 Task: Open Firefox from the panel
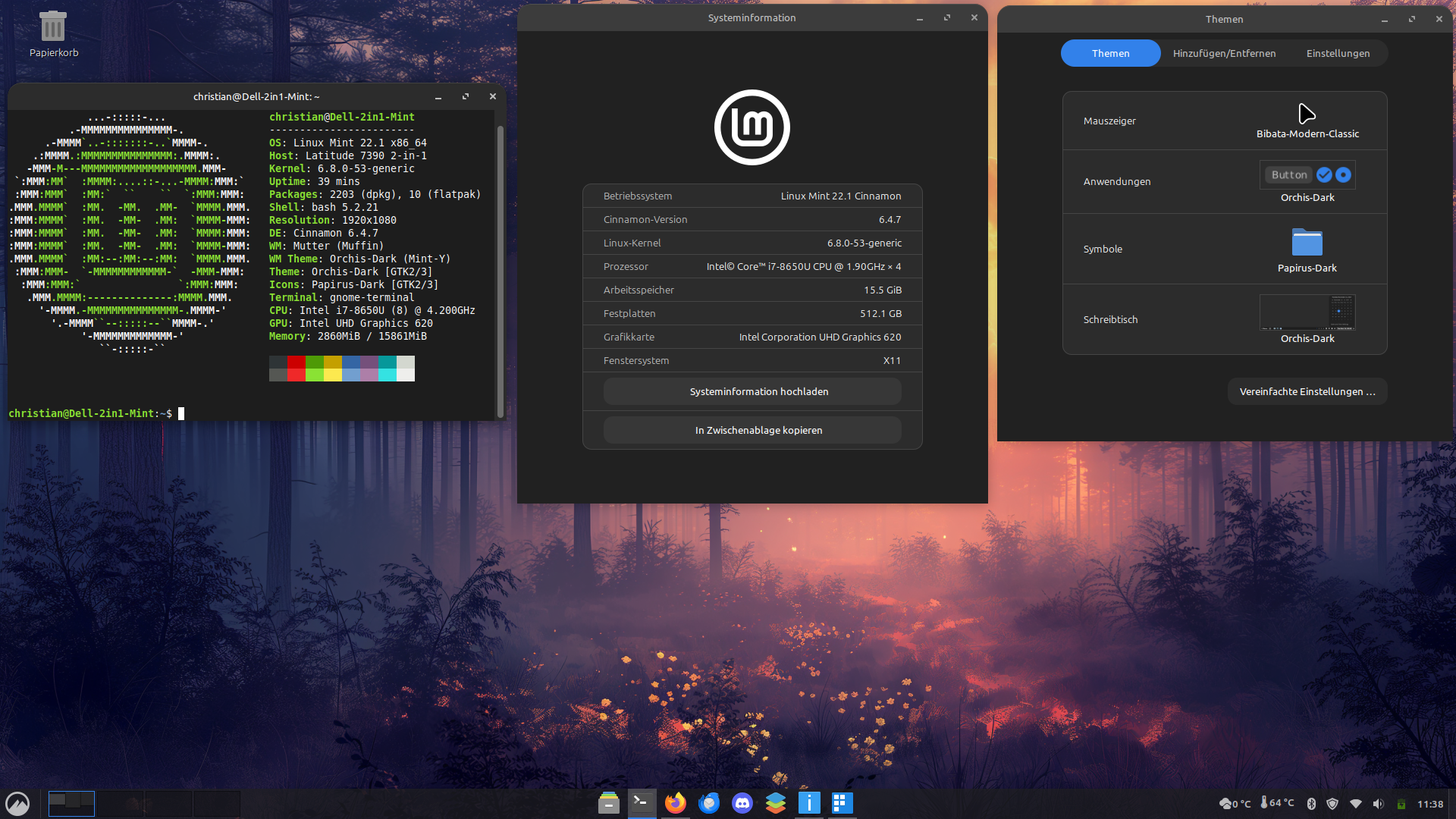675,803
